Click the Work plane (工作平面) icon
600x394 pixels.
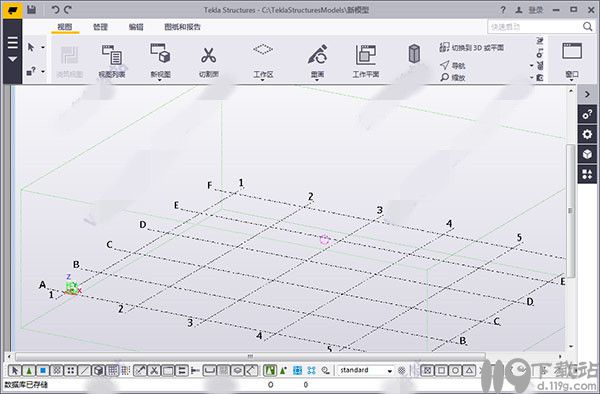pyautogui.click(x=365, y=55)
